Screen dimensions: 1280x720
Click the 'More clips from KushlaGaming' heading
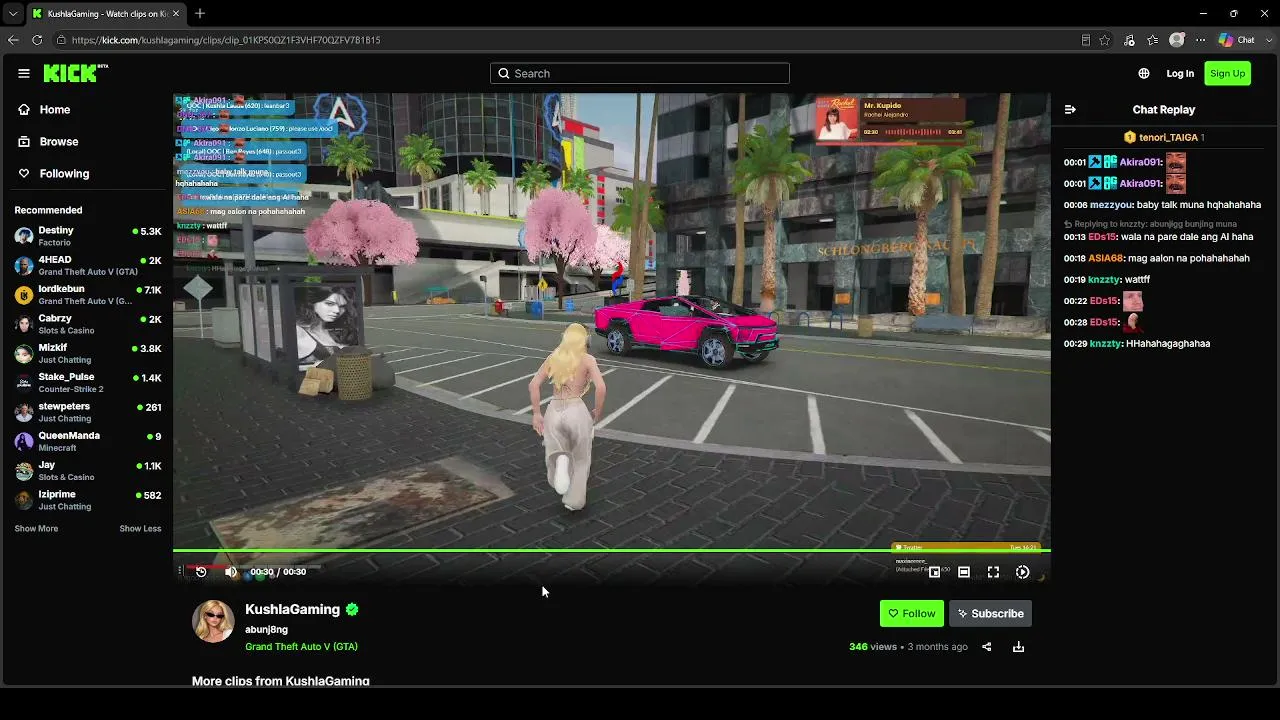[x=281, y=681]
